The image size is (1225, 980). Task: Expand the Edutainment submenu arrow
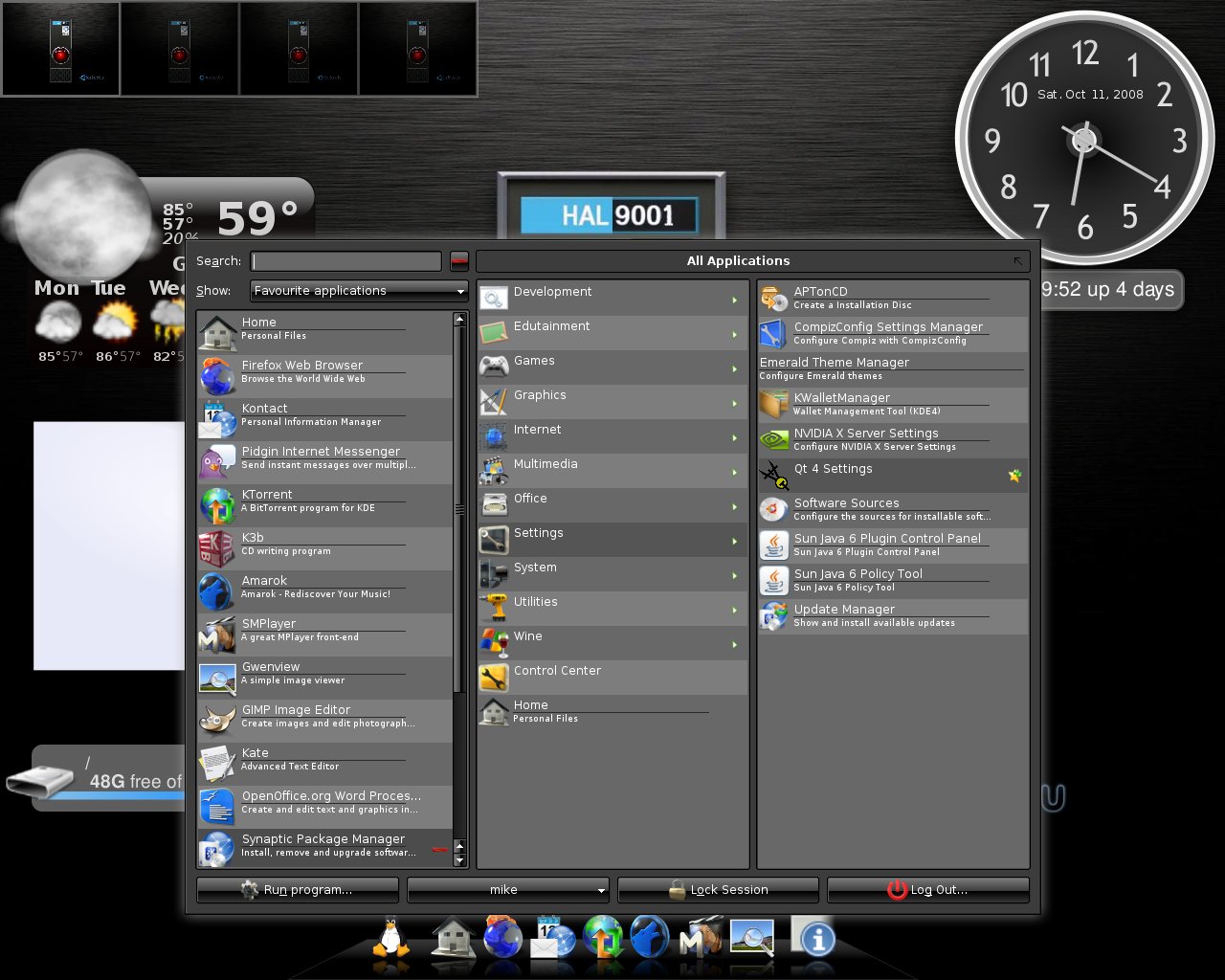coord(735,334)
